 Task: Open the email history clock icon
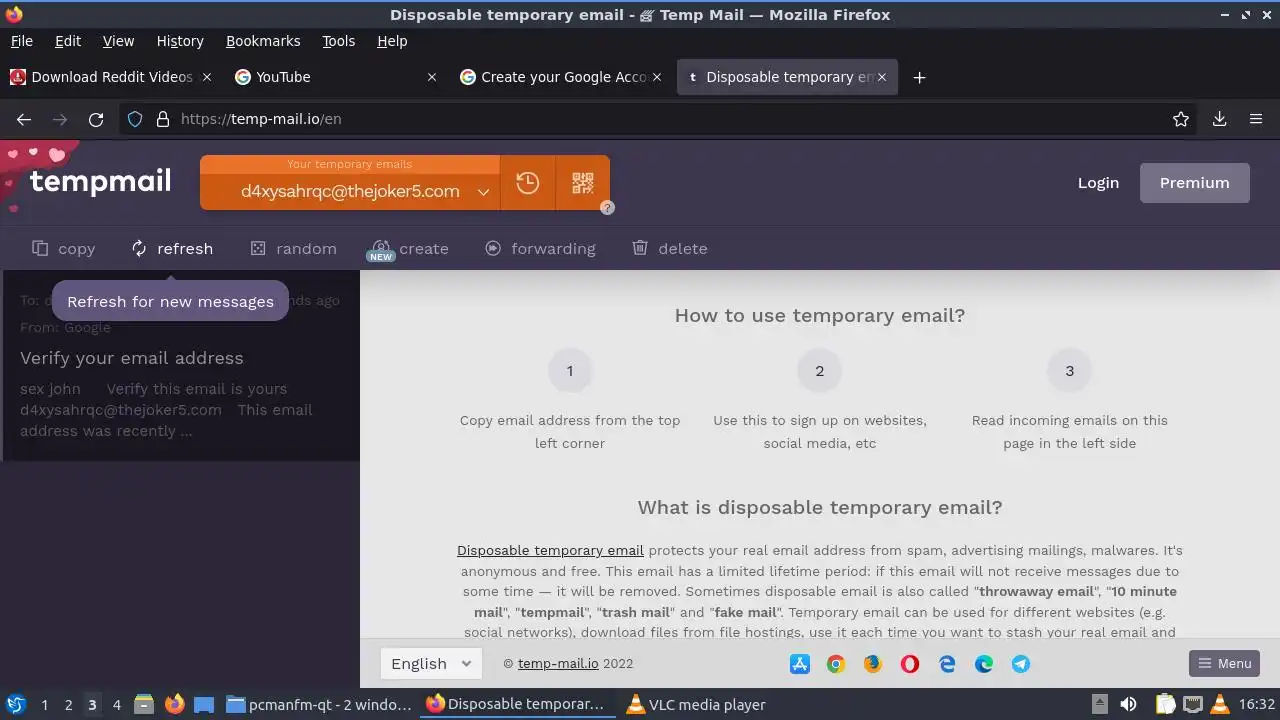527,183
